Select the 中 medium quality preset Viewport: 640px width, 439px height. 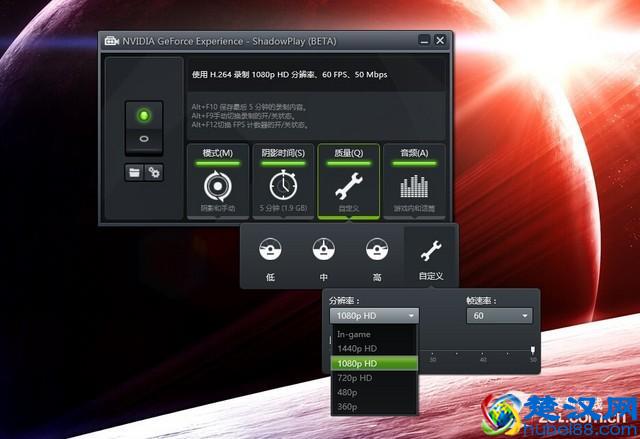[x=323, y=256]
